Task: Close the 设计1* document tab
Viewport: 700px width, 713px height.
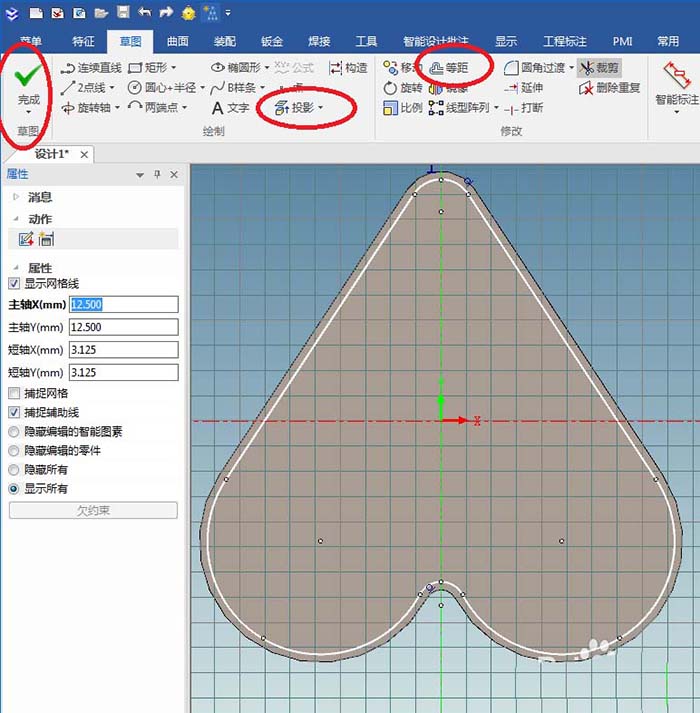Action: pos(84,155)
